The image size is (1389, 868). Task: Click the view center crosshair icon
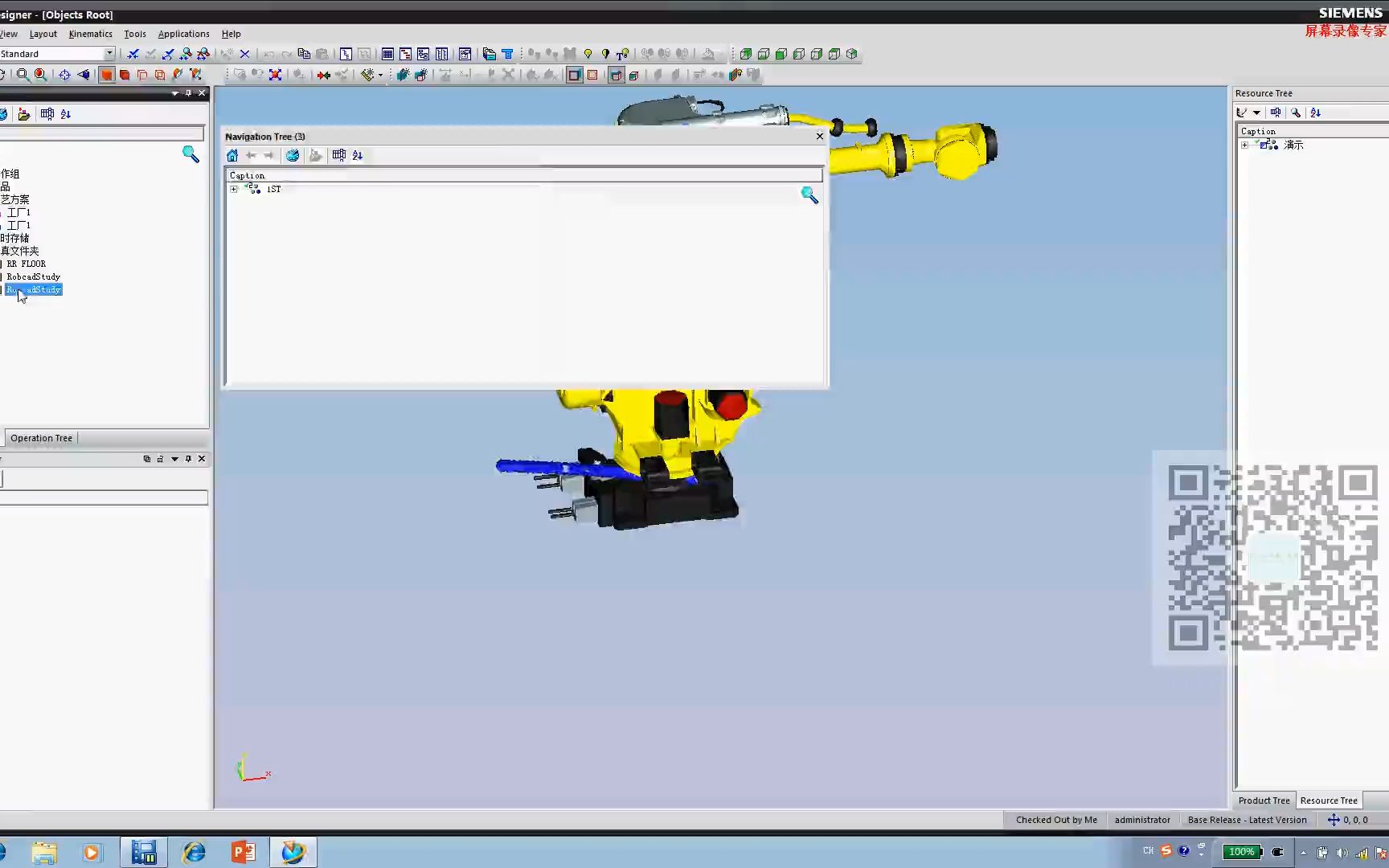pyautogui.click(x=64, y=75)
